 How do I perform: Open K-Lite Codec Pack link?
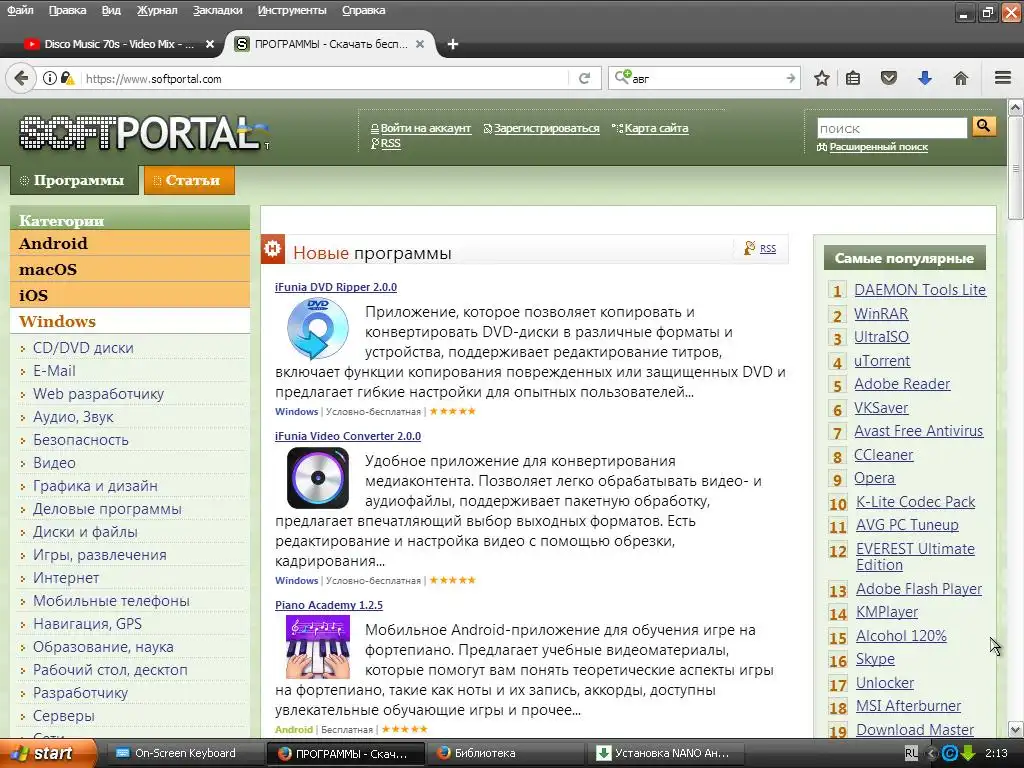coord(915,502)
